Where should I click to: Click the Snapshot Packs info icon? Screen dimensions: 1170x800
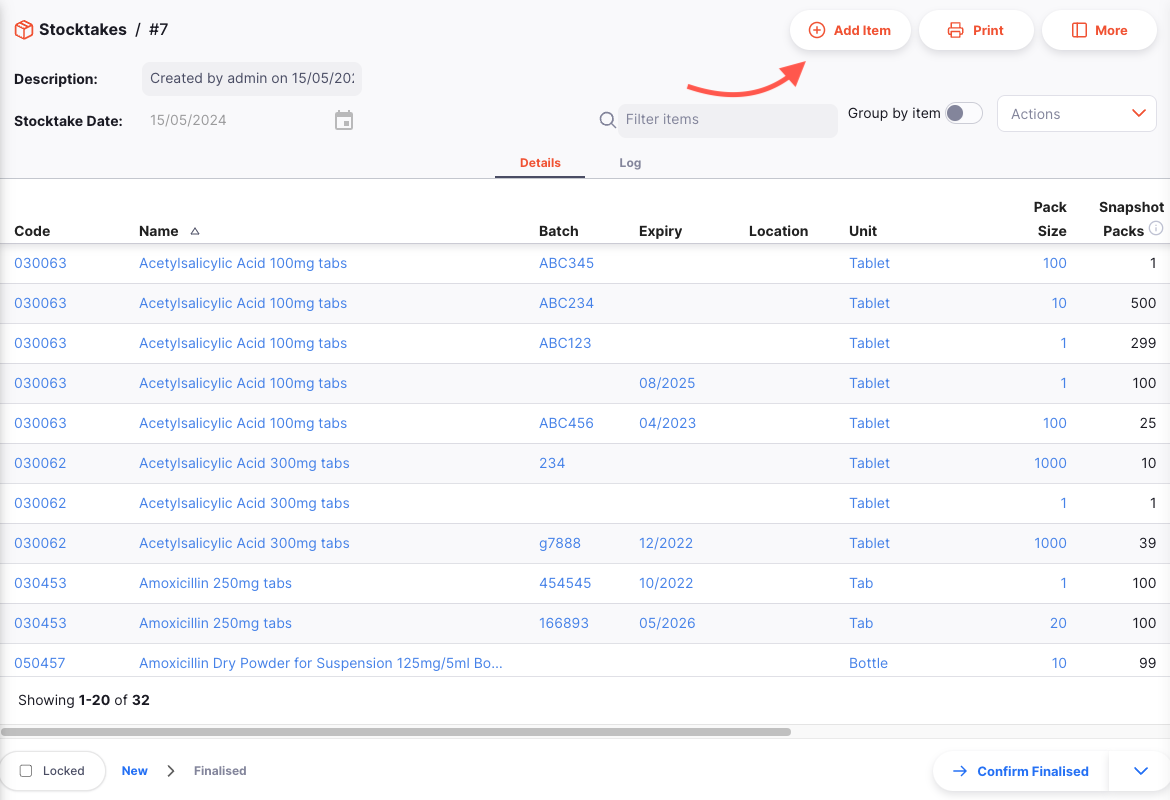pos(1156,228)
